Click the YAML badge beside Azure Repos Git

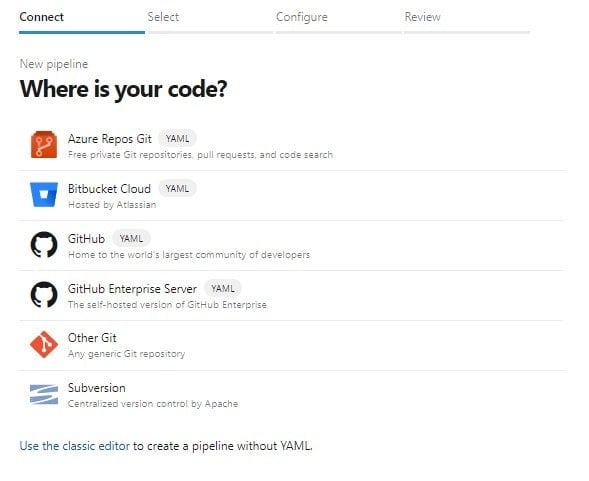177,139
